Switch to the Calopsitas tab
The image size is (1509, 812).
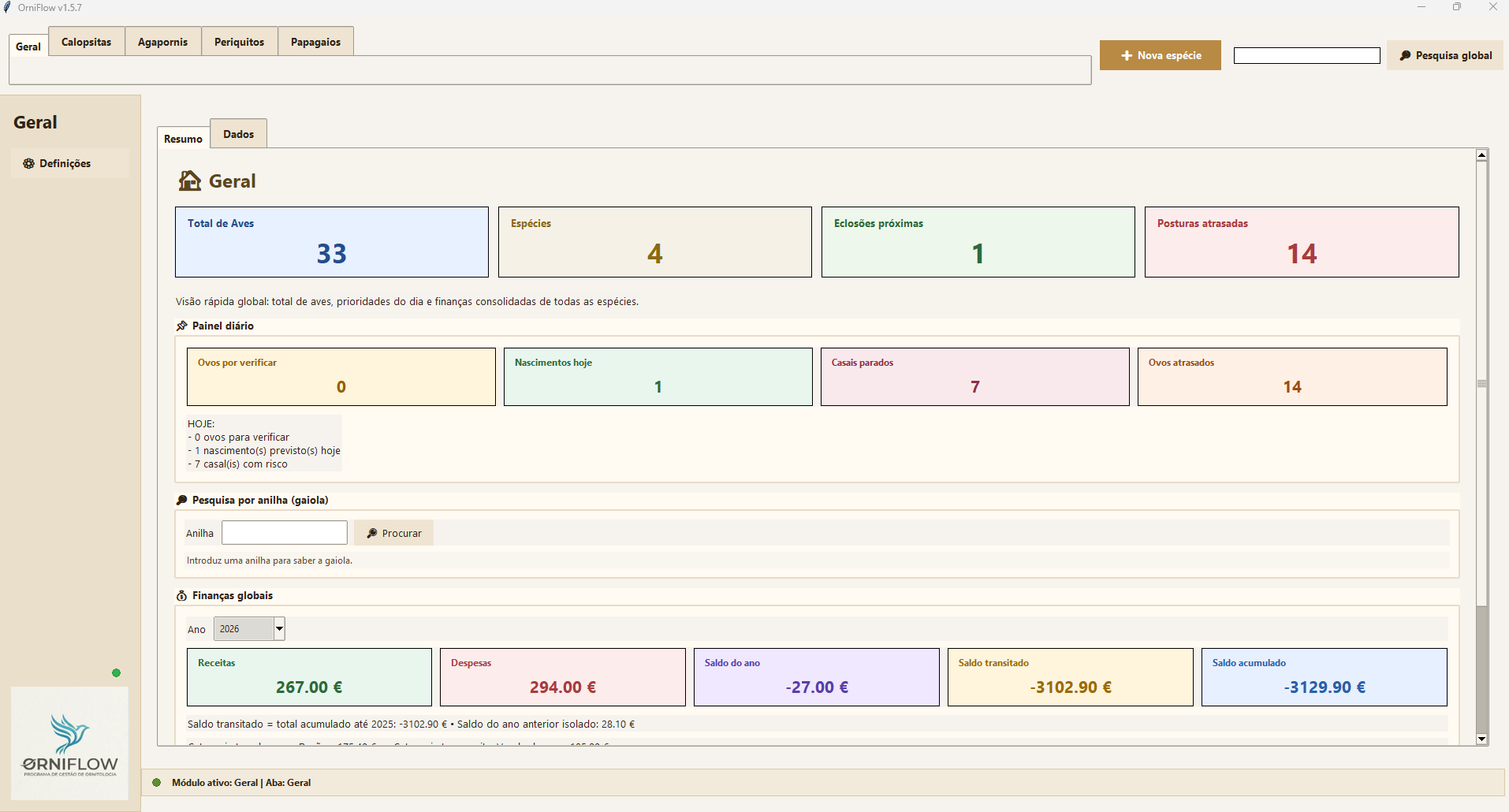87,42
